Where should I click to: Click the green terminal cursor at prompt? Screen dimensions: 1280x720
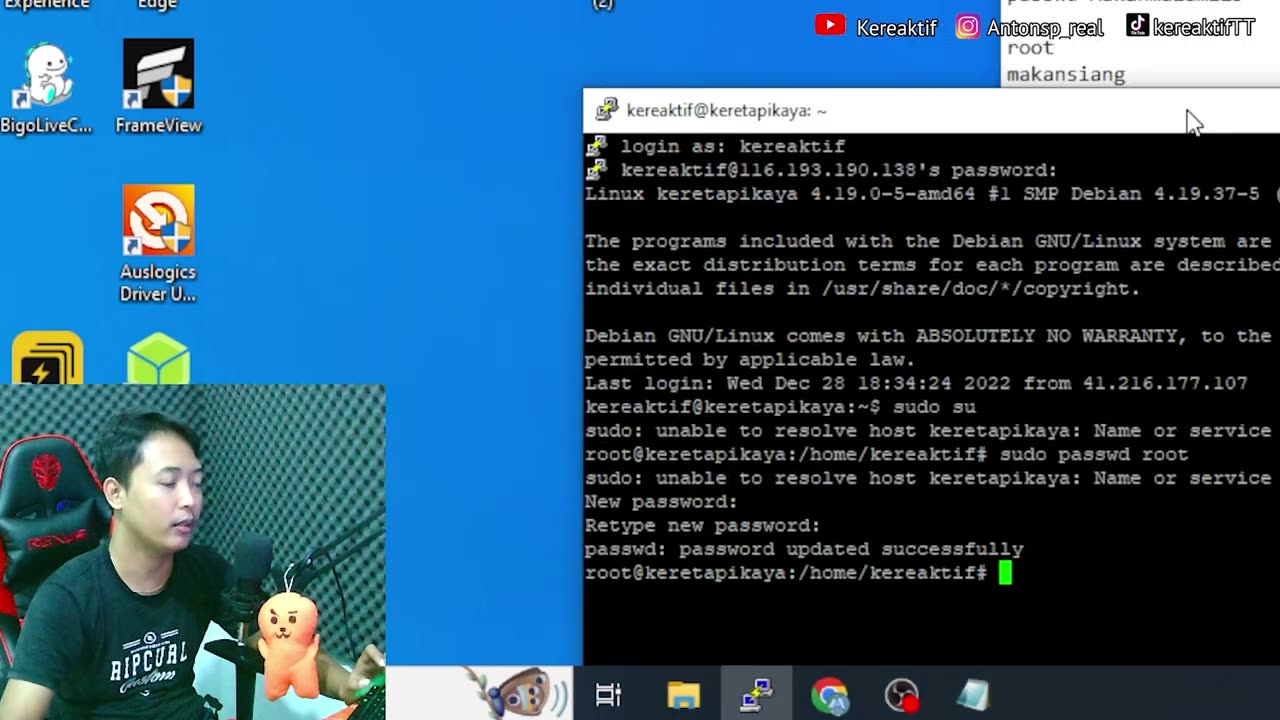point(1005,572)
